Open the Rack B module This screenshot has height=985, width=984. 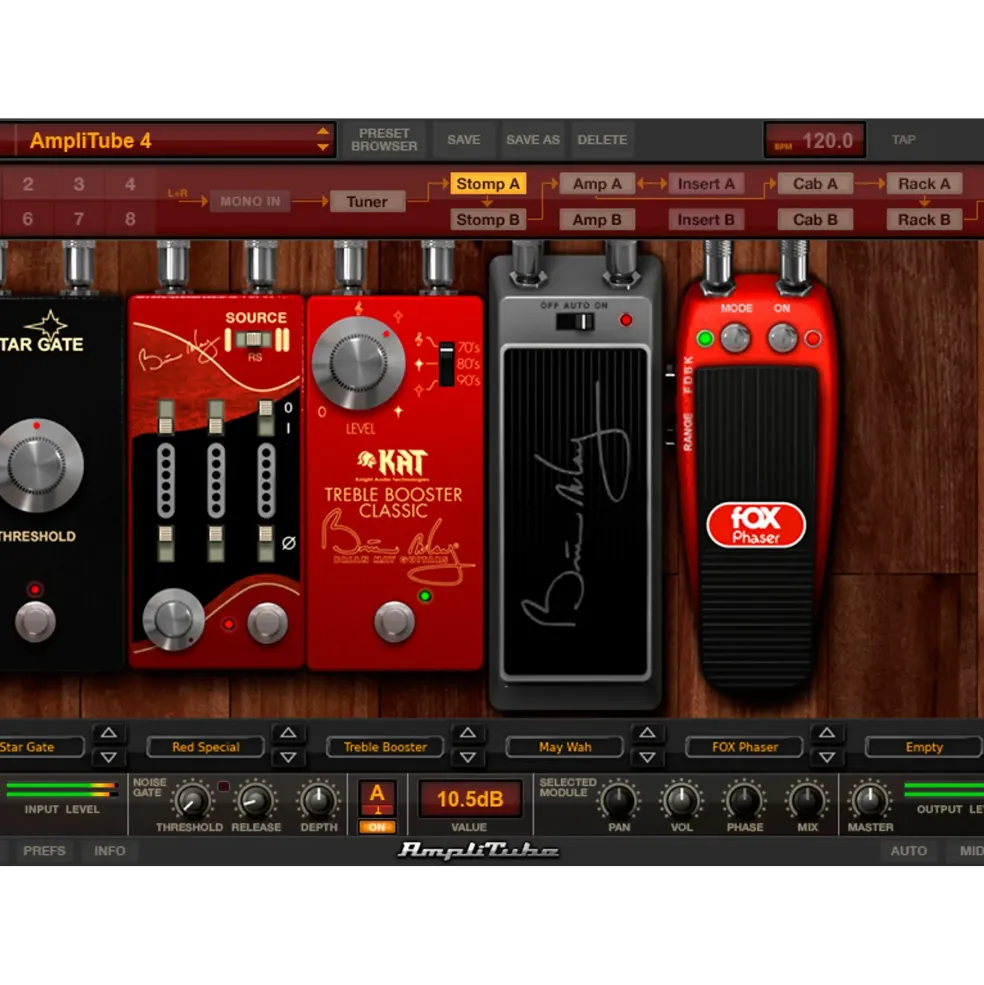pos(924,220)
